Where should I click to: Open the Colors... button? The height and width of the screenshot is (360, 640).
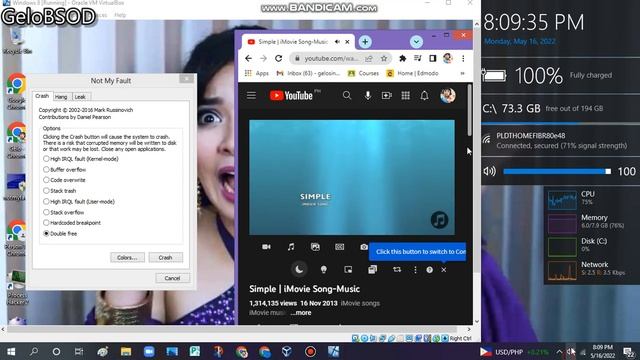coord(127,258)
